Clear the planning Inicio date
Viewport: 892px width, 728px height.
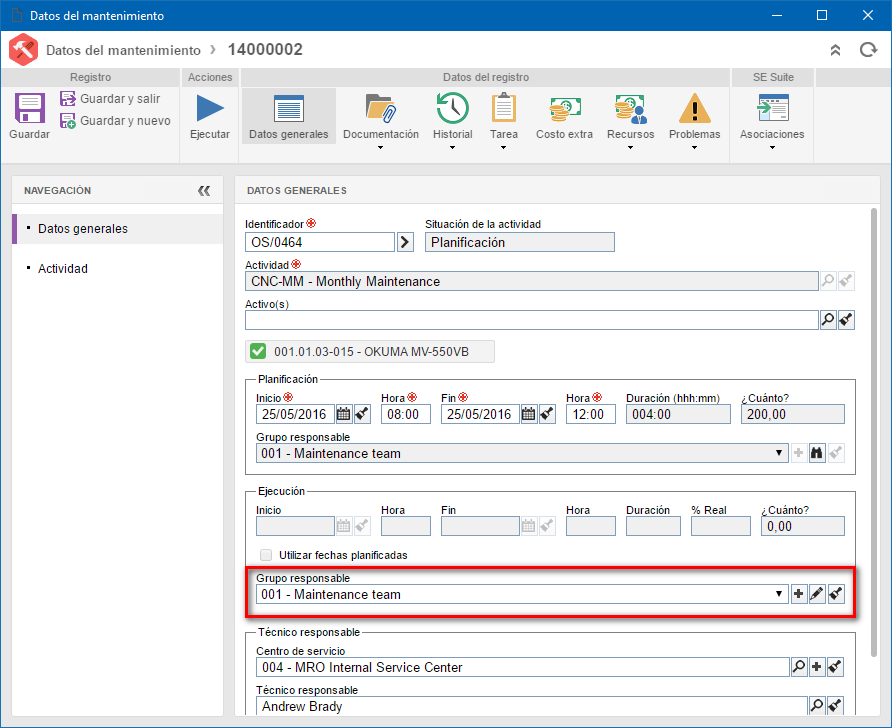(362, 414)
